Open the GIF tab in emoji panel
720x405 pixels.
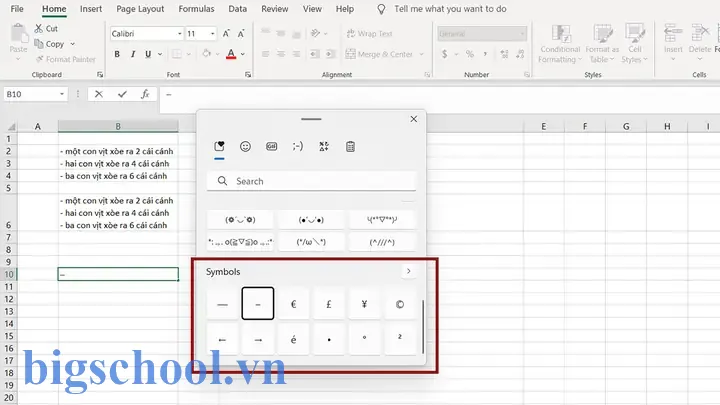point(271,146)
